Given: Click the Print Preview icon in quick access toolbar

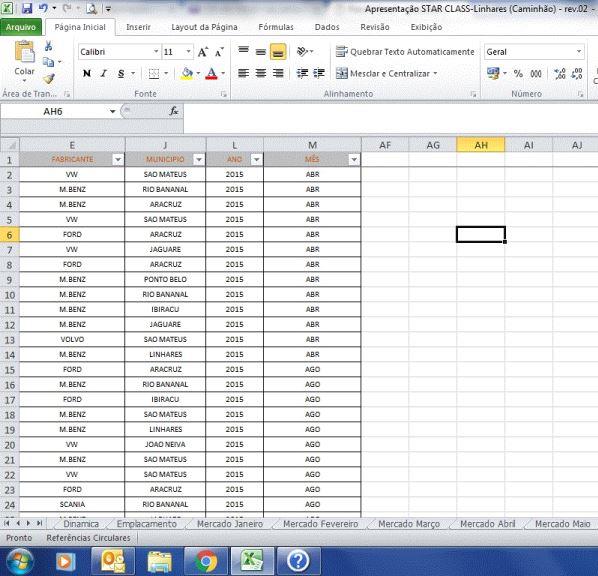Looking at the screenshot, I should 91,8.
